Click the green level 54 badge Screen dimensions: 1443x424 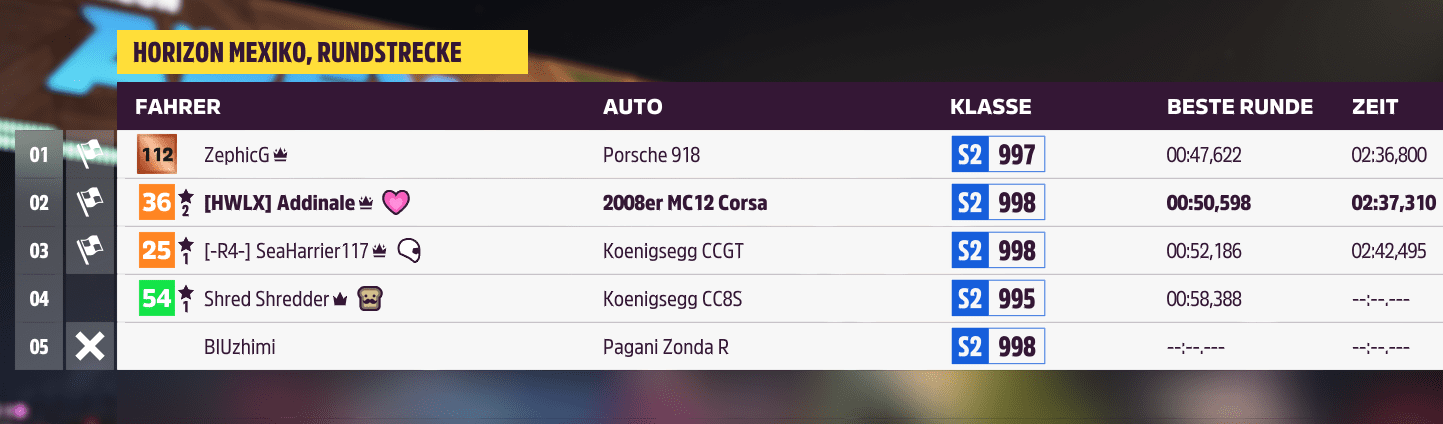click(157, 298)
